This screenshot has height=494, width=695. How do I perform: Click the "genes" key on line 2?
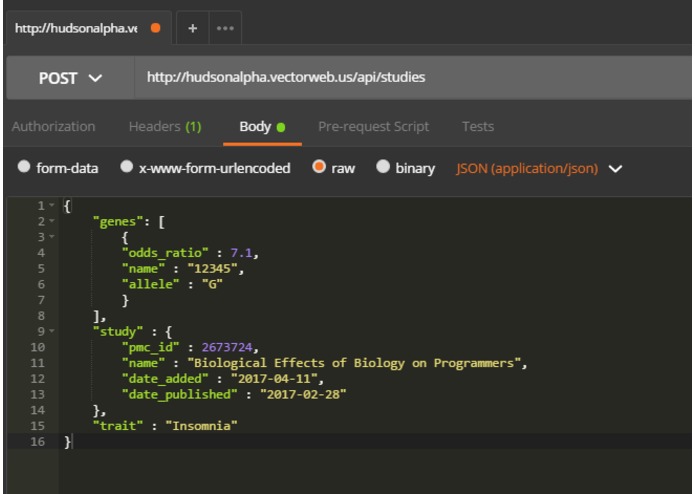(x=118, y=221)
